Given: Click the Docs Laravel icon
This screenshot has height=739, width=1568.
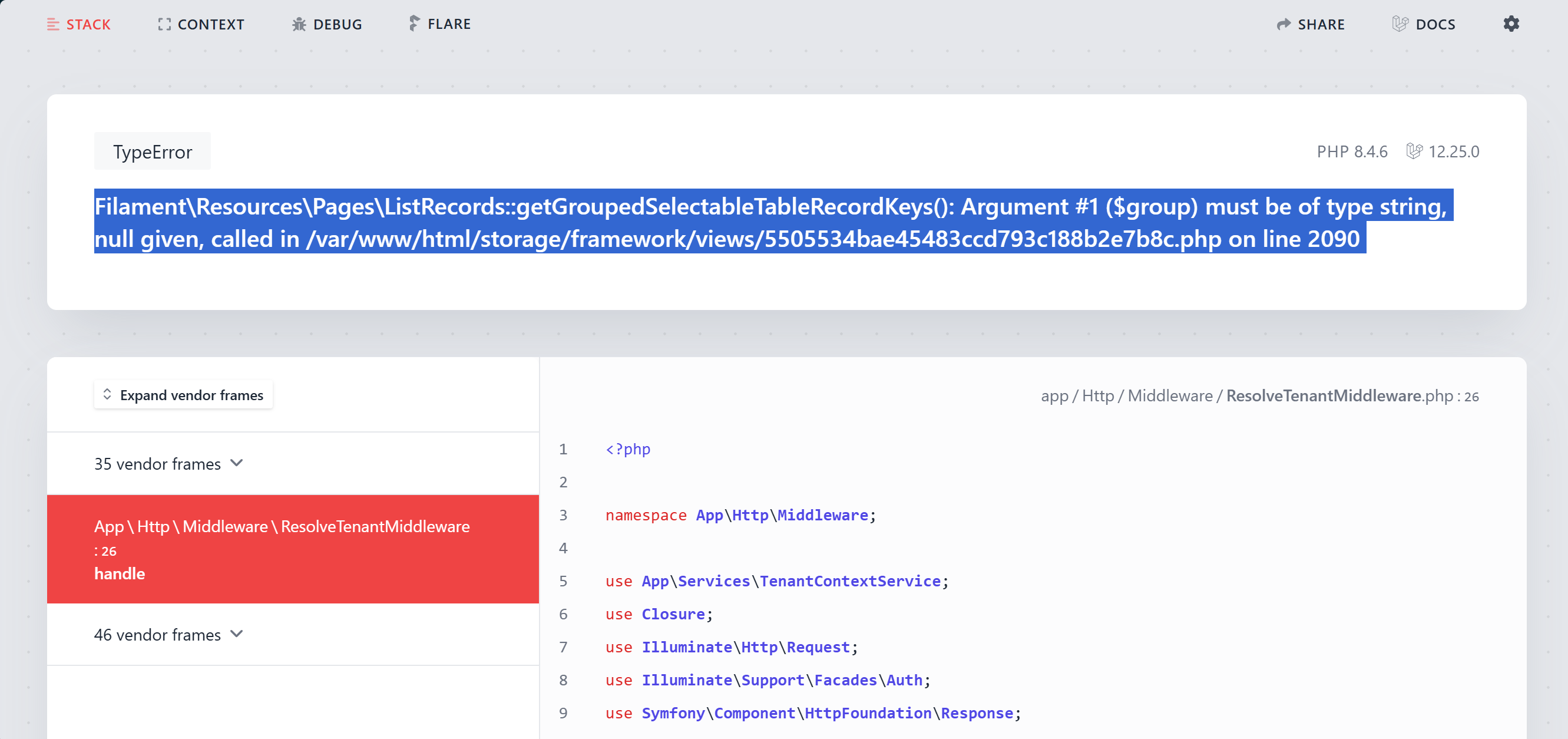Looking at the screenshot, I should pos(1400,24).
